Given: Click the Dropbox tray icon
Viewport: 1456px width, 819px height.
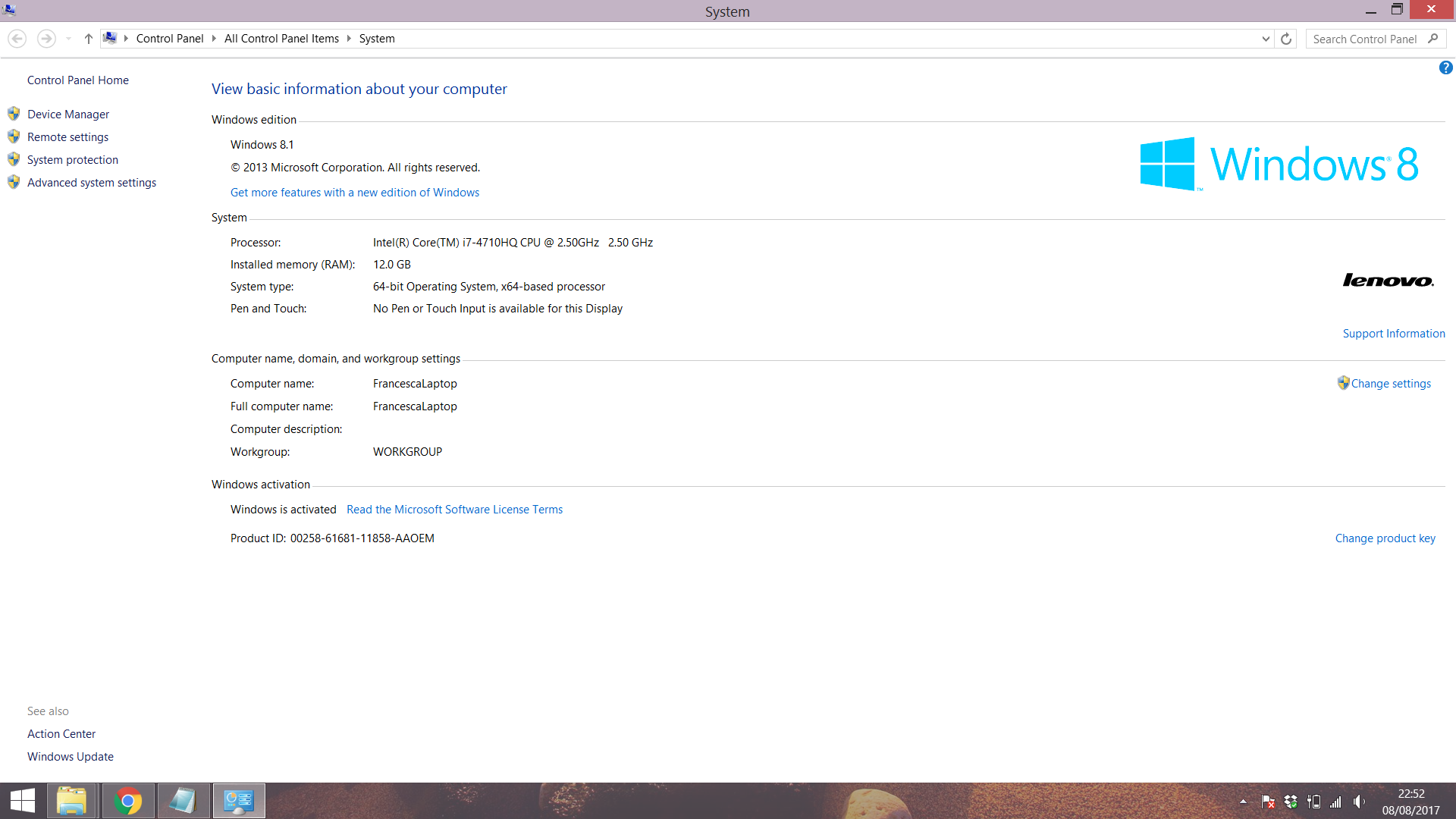Looking at the screenshot, I should pyautogui.click(x=1291, y=802).
